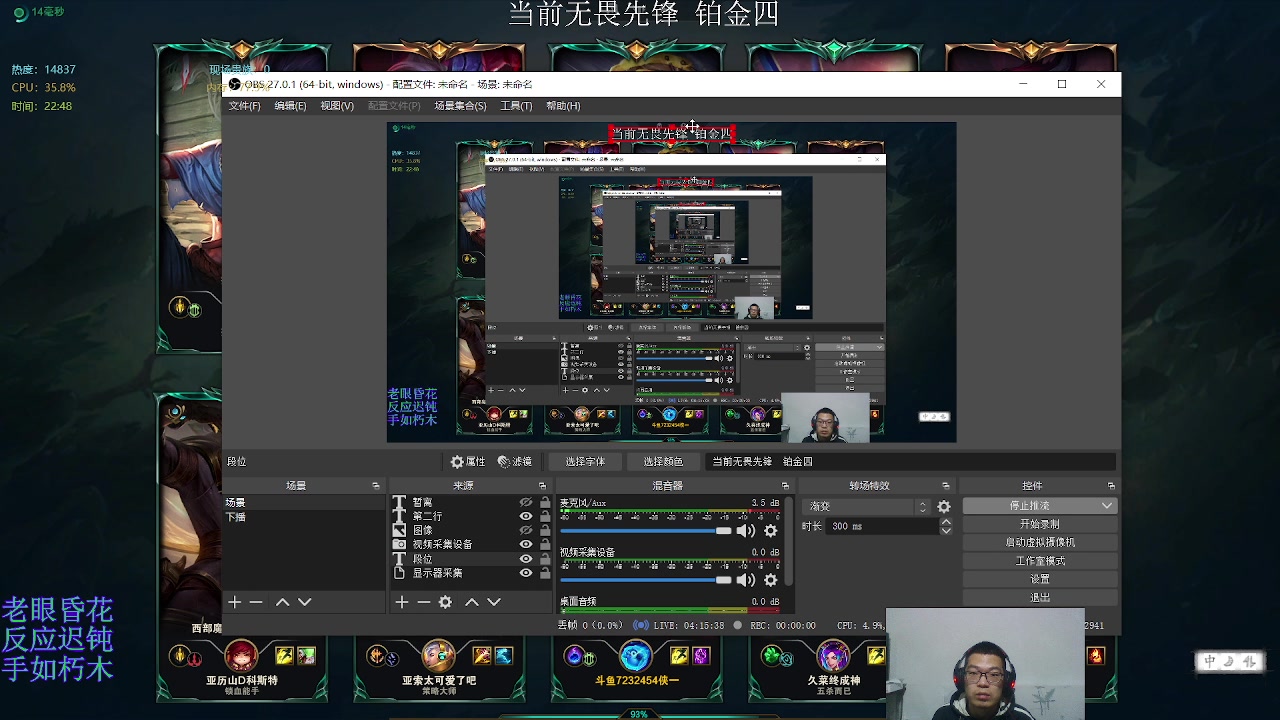Toggle lock on 图像 source
The height and width of the screenshot is (720, 1280).
coord(545,530)
